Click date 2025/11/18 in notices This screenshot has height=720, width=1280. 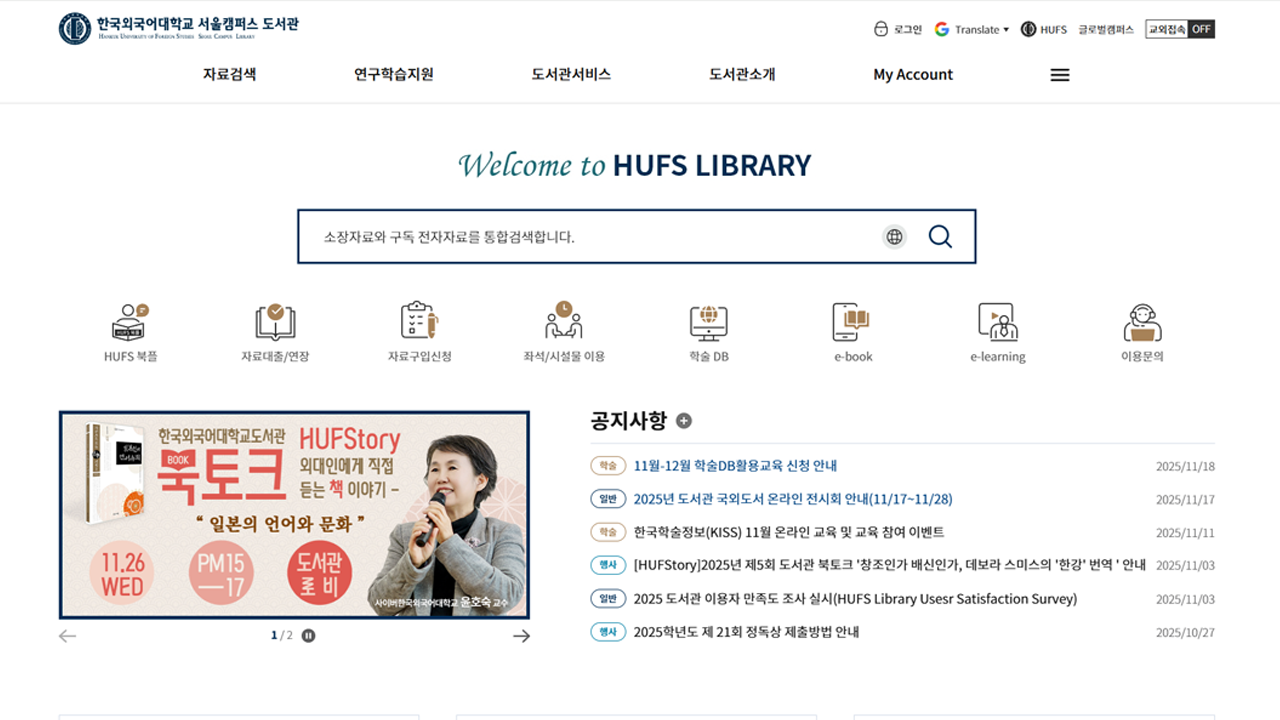point(1185,467)
